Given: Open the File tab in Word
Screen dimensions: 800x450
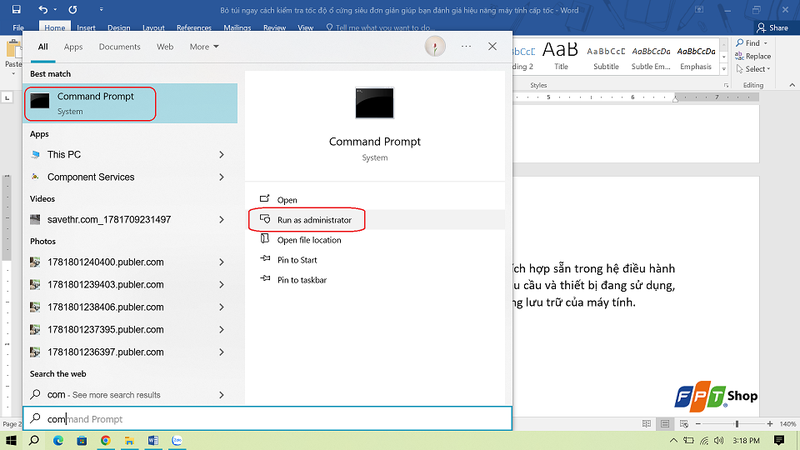Looking at the screenshot, I should pos(18,28).
